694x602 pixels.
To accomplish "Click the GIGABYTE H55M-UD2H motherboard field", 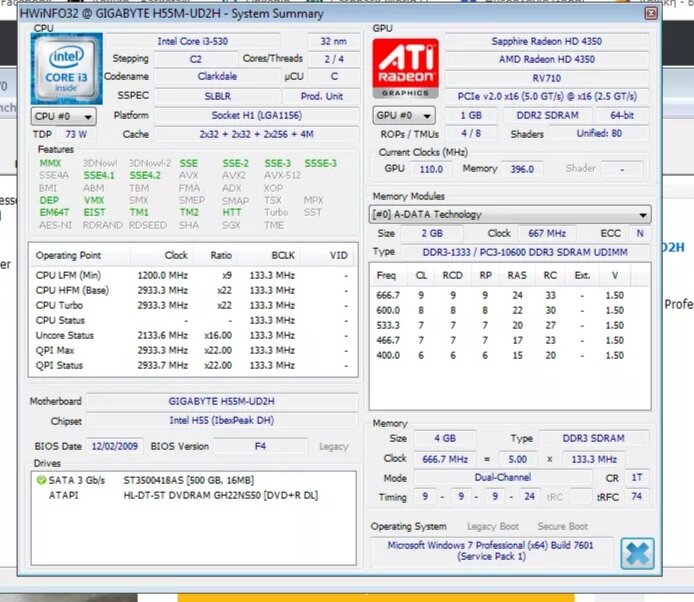I will (x=221, y=401).
